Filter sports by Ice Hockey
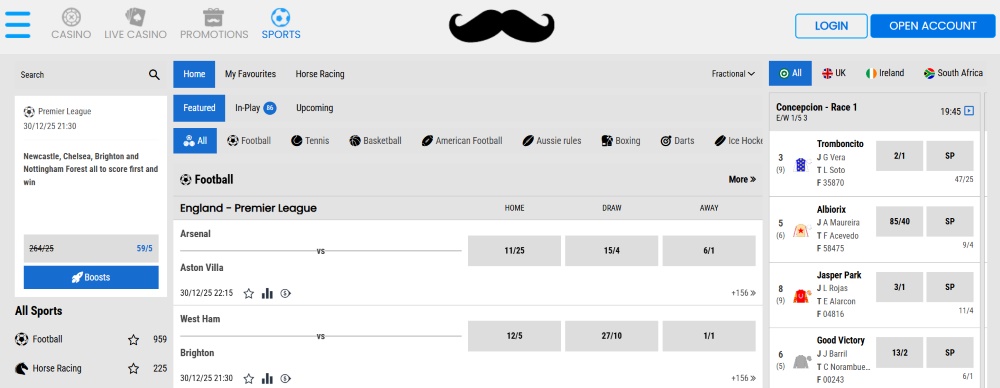Screen dimensions: 1000x388 738,140
